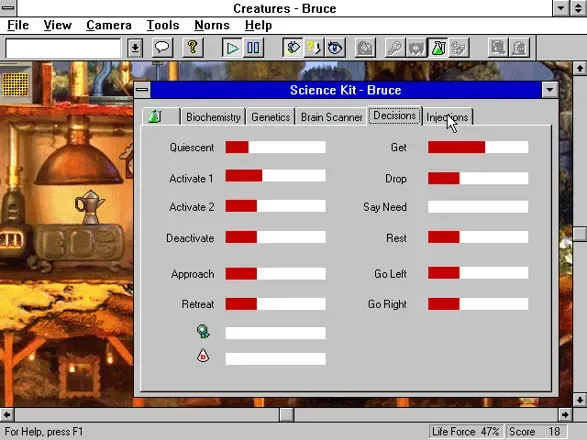587x440 pixels.
Task: Open the Creatures window control menu
Action: 8,8
